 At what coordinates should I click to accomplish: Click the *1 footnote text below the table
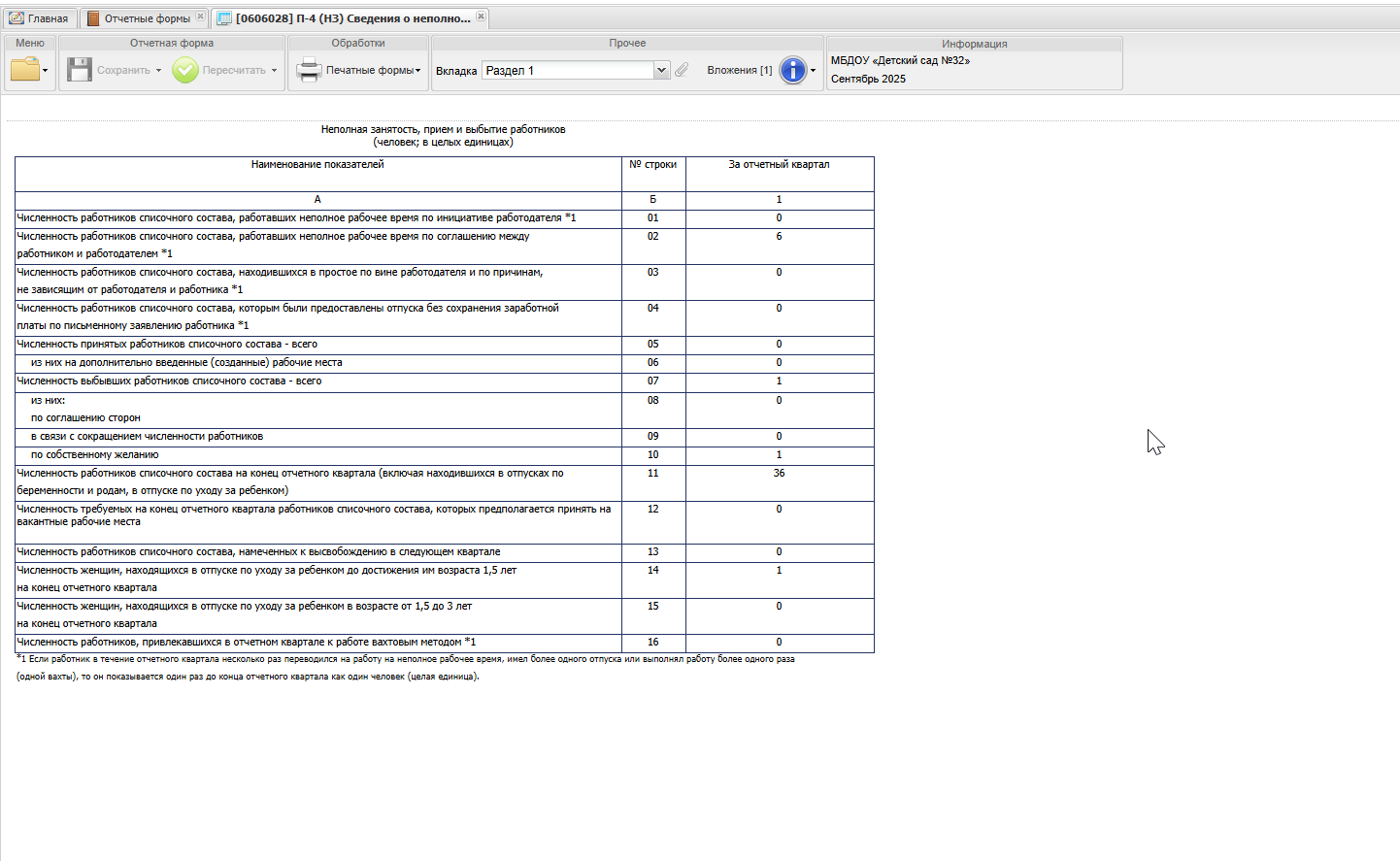tap(405, 668)
